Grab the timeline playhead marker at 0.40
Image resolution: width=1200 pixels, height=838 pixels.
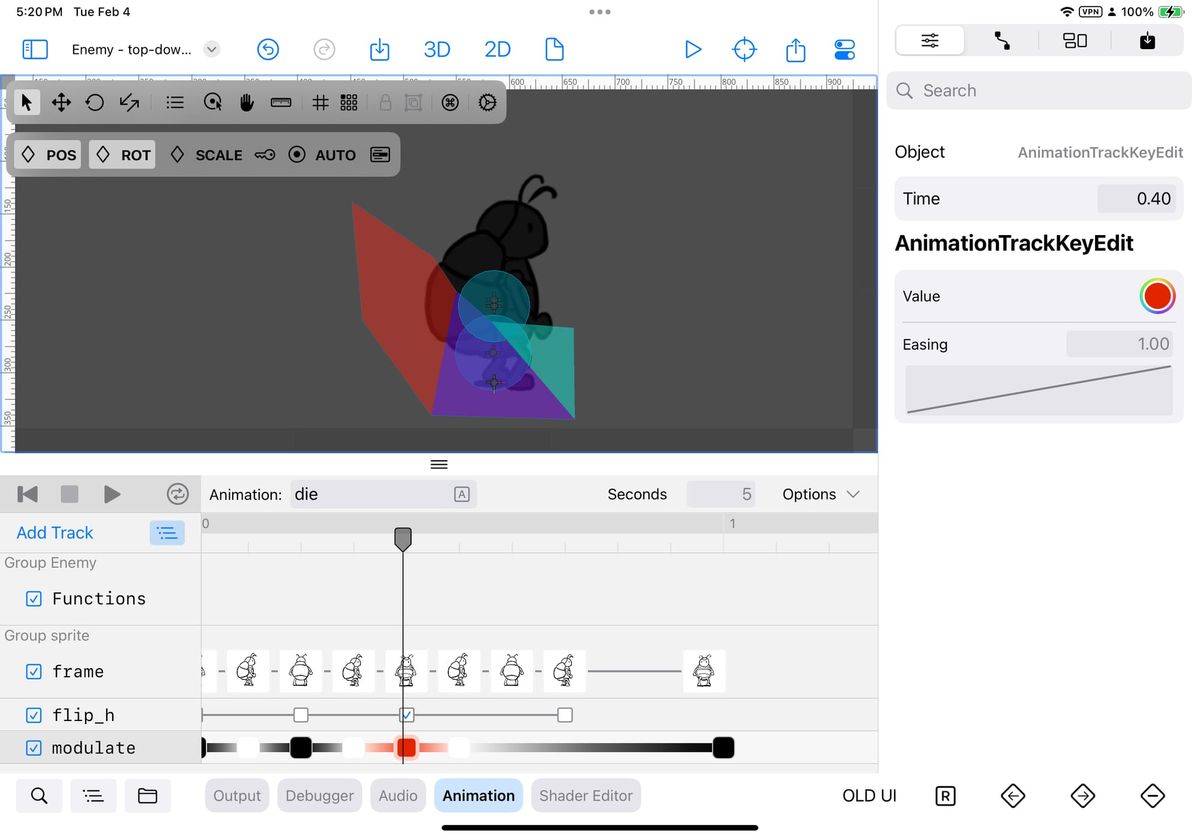click(x=403, y=538)
